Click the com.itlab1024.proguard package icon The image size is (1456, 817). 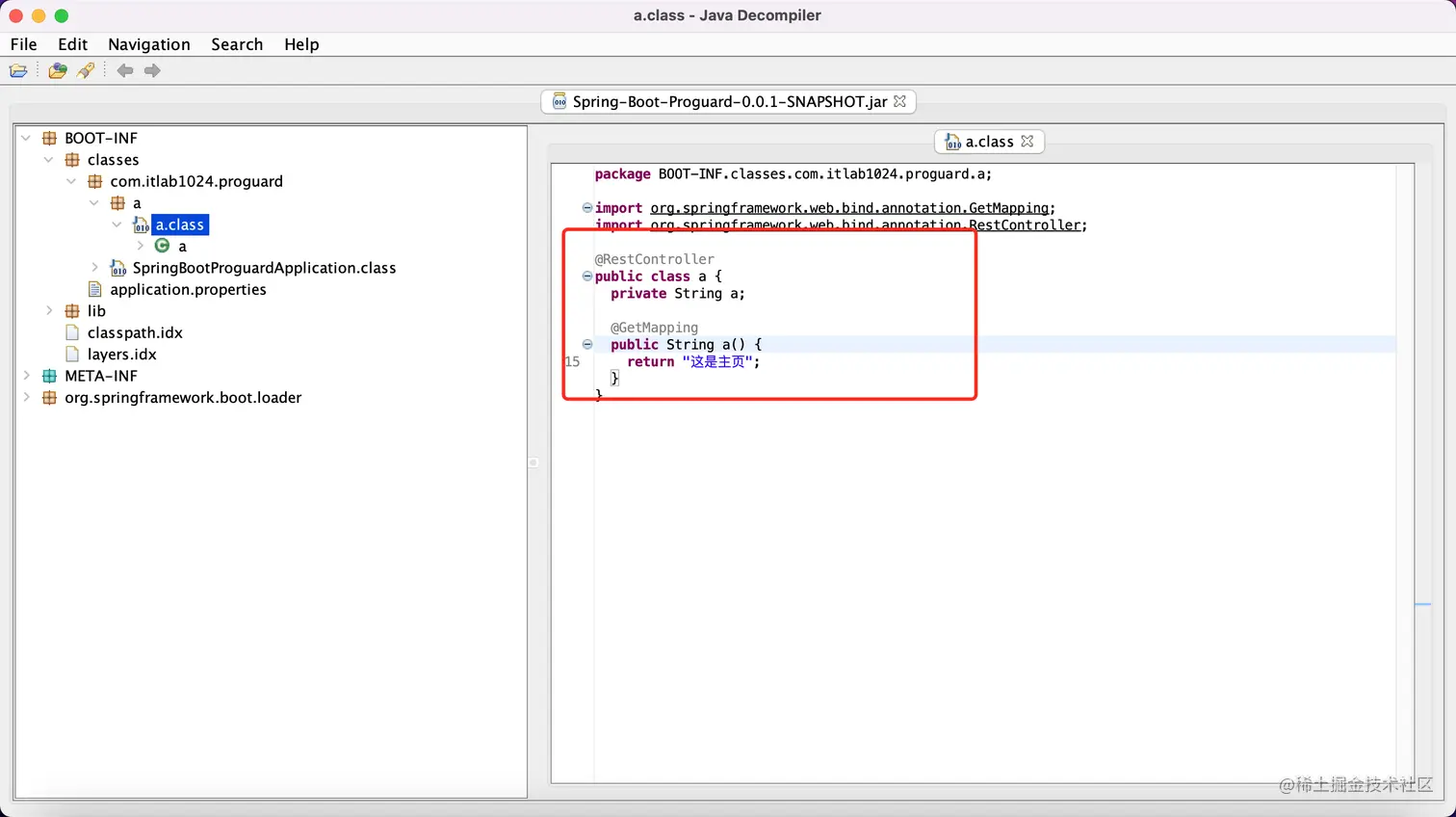(95, 181)
